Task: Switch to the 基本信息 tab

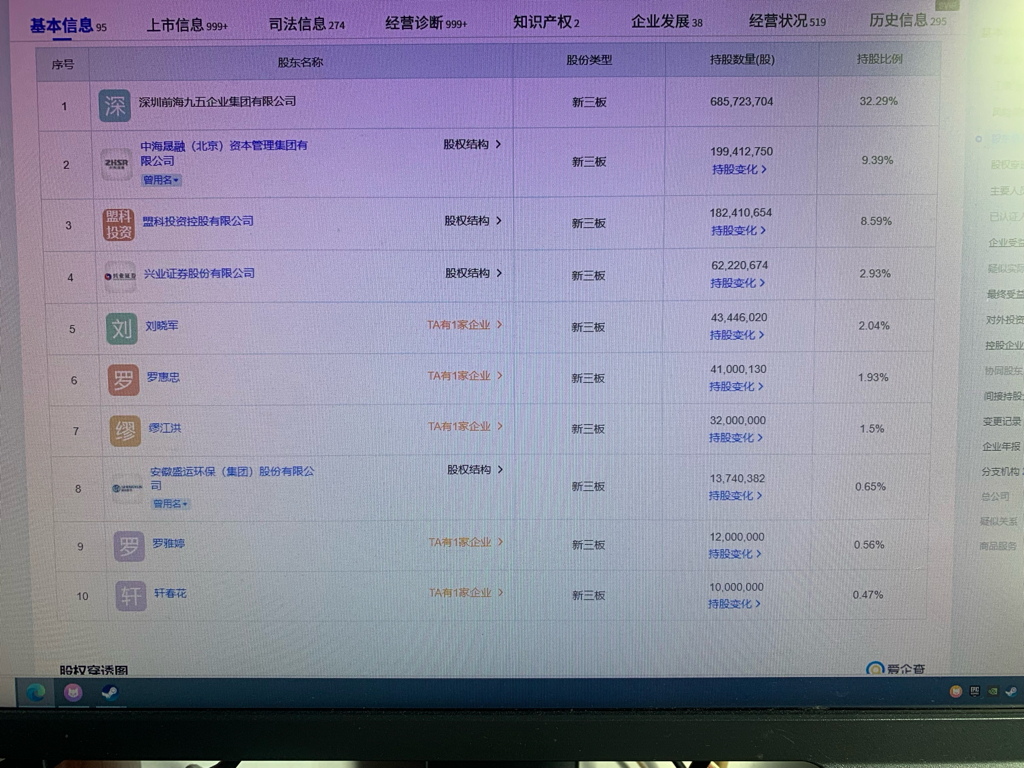Action: click(68, 26)
